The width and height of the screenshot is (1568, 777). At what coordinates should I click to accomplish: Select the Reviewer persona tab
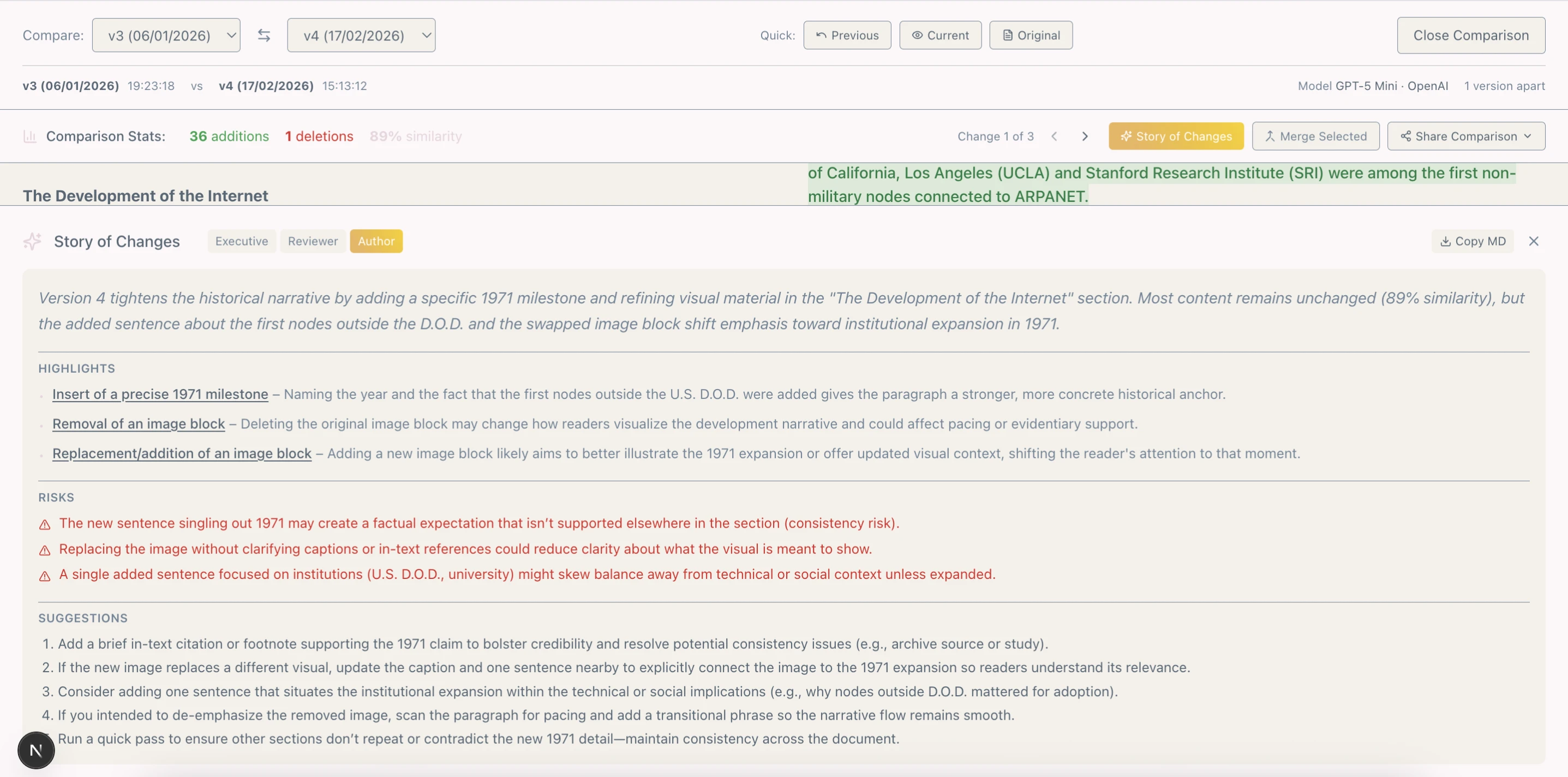312,241
